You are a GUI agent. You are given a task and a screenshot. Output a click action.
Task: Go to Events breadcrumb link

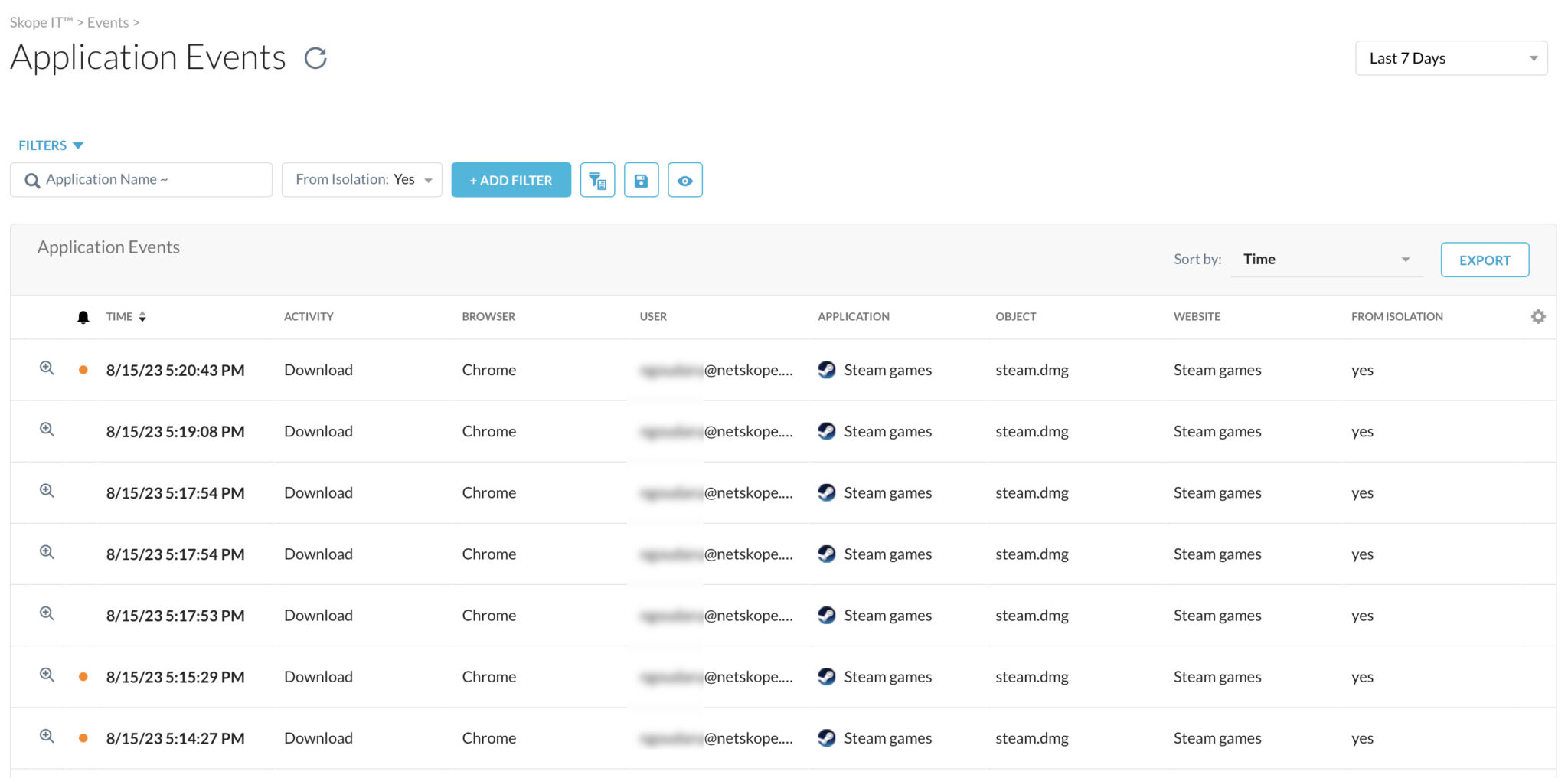point(107,22)
